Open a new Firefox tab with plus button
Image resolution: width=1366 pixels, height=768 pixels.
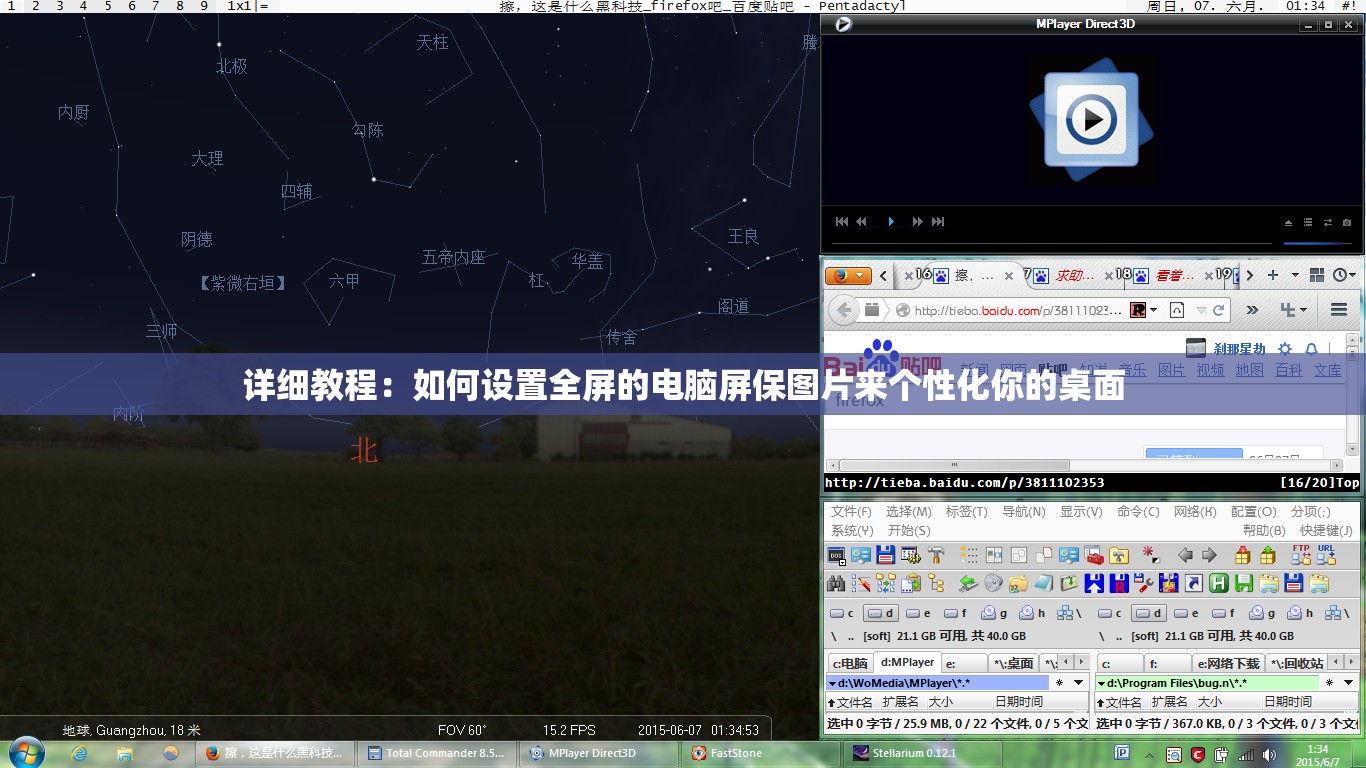coord(1273,275)
